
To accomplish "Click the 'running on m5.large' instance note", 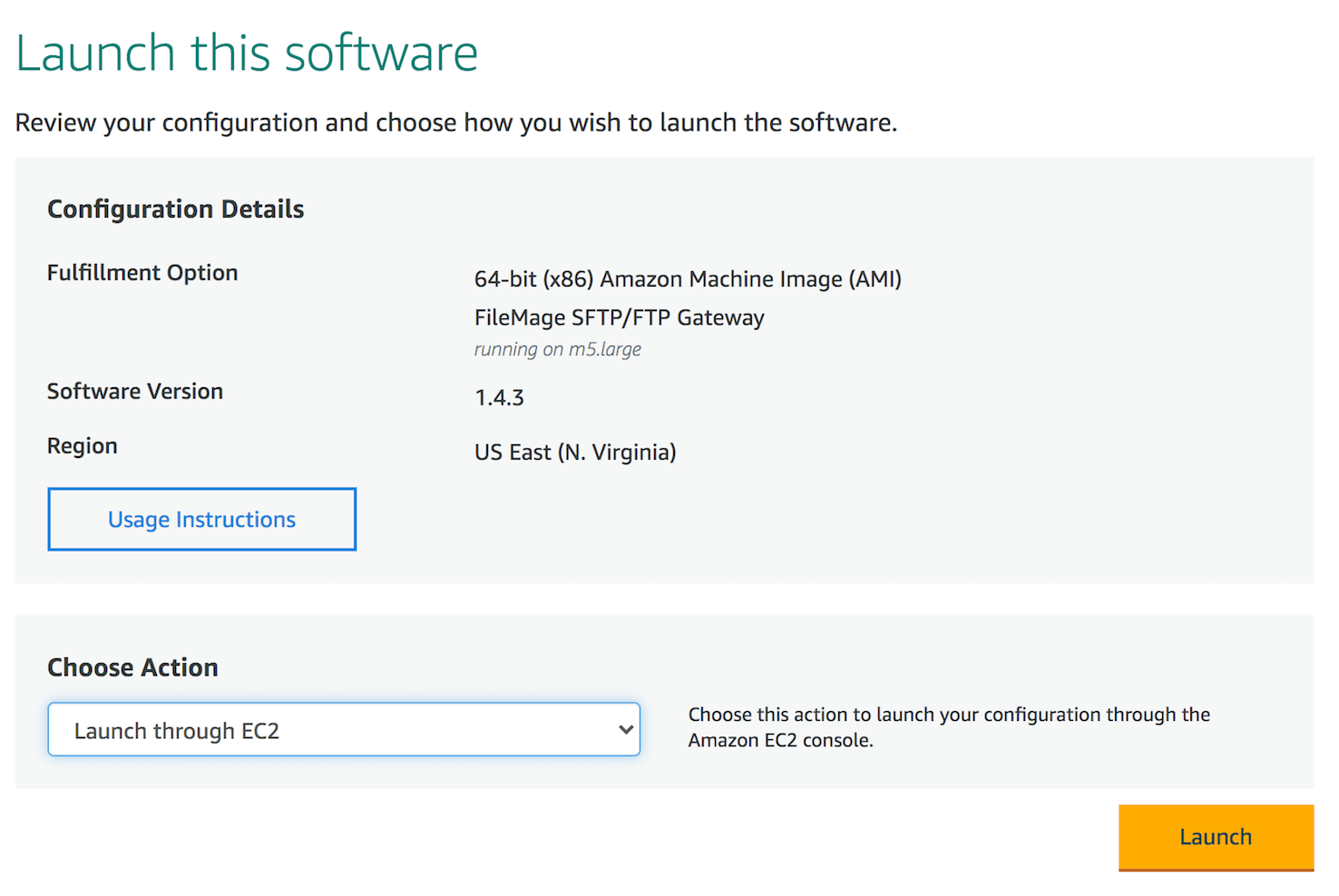I will click(557, 349).
